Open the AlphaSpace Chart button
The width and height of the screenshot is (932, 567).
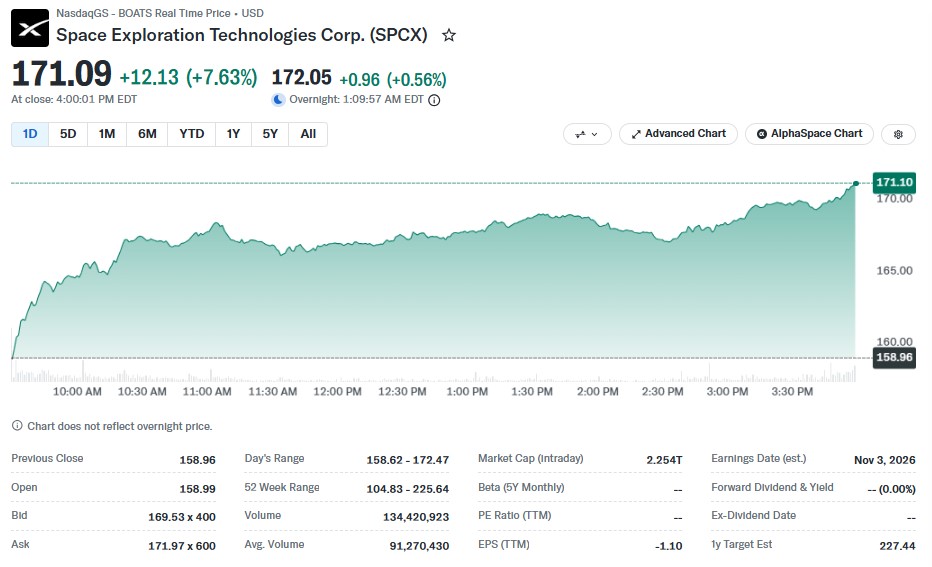pos(809,134)
